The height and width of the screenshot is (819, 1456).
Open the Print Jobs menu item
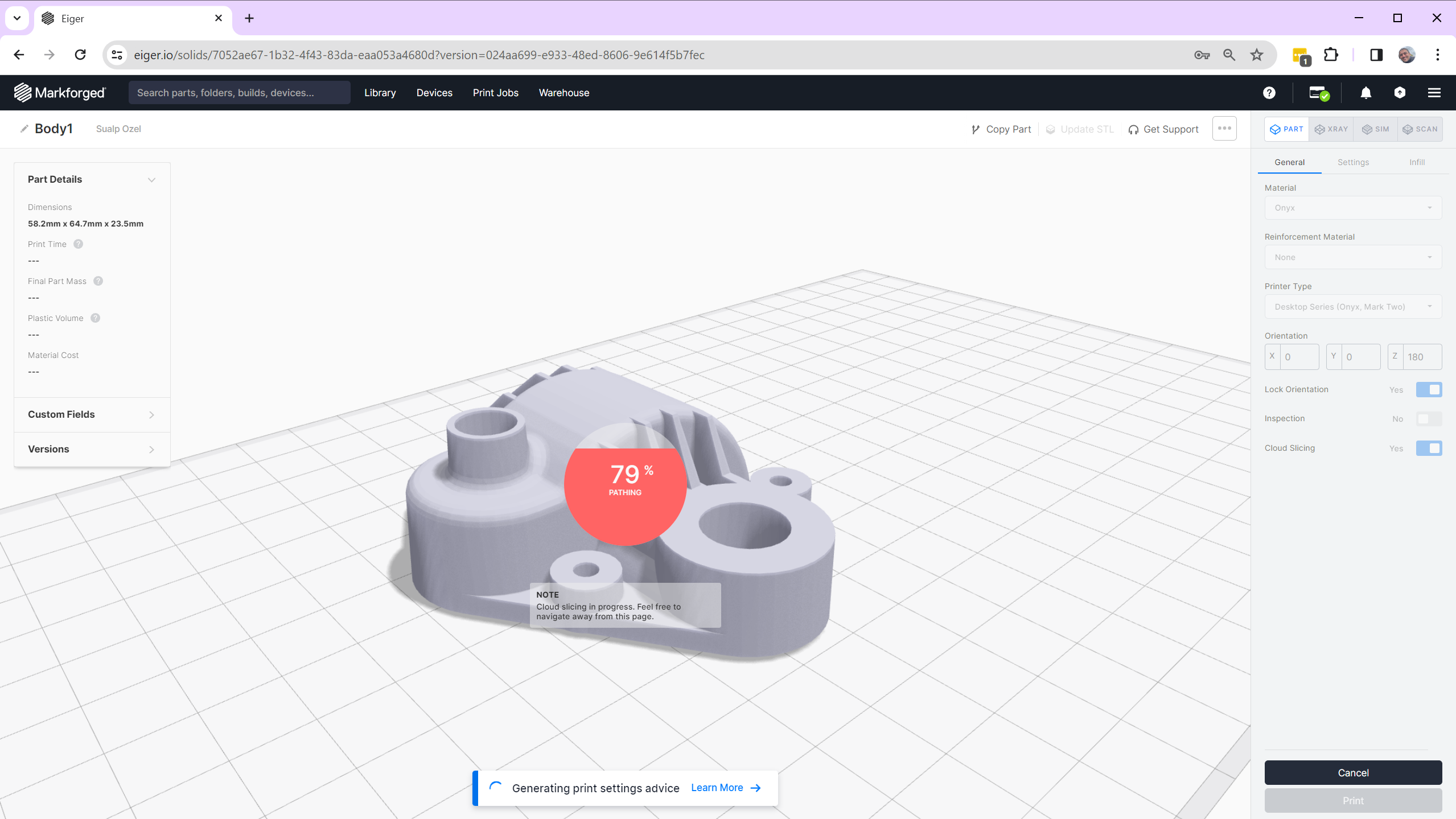(495, 93)
